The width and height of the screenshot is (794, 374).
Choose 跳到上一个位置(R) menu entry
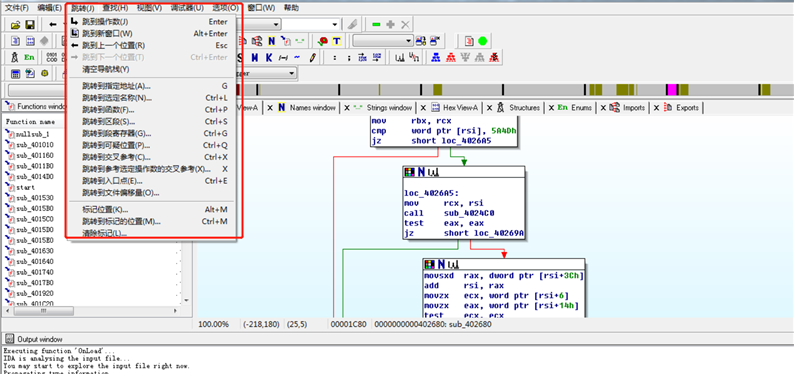coord(151,45)
